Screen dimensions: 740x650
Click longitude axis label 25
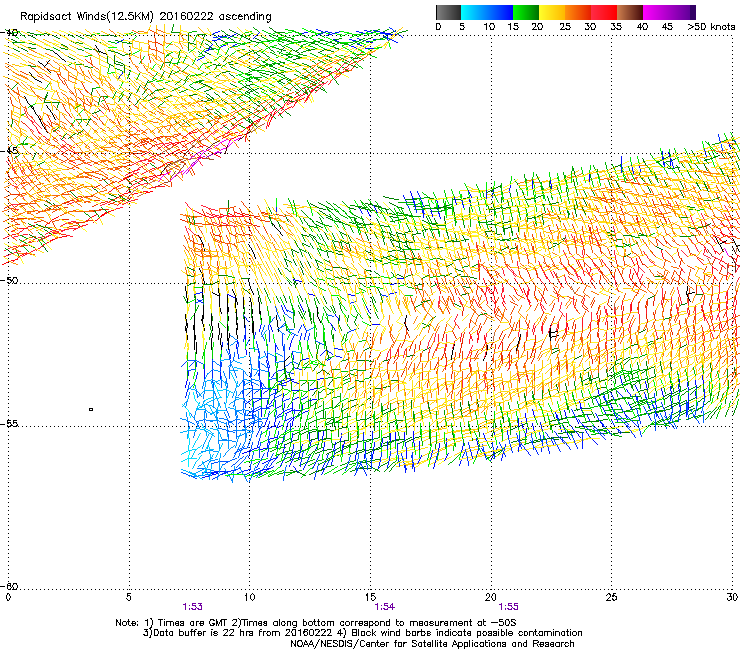tap(611, 597)
